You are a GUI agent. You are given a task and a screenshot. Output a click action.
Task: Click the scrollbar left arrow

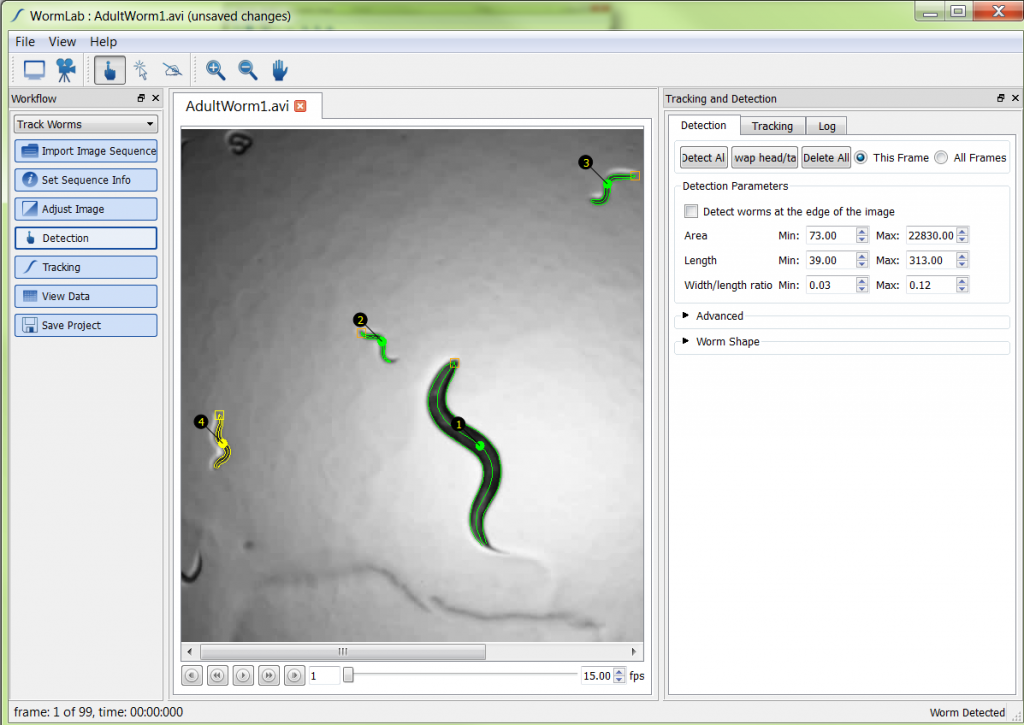pos(189,651)
